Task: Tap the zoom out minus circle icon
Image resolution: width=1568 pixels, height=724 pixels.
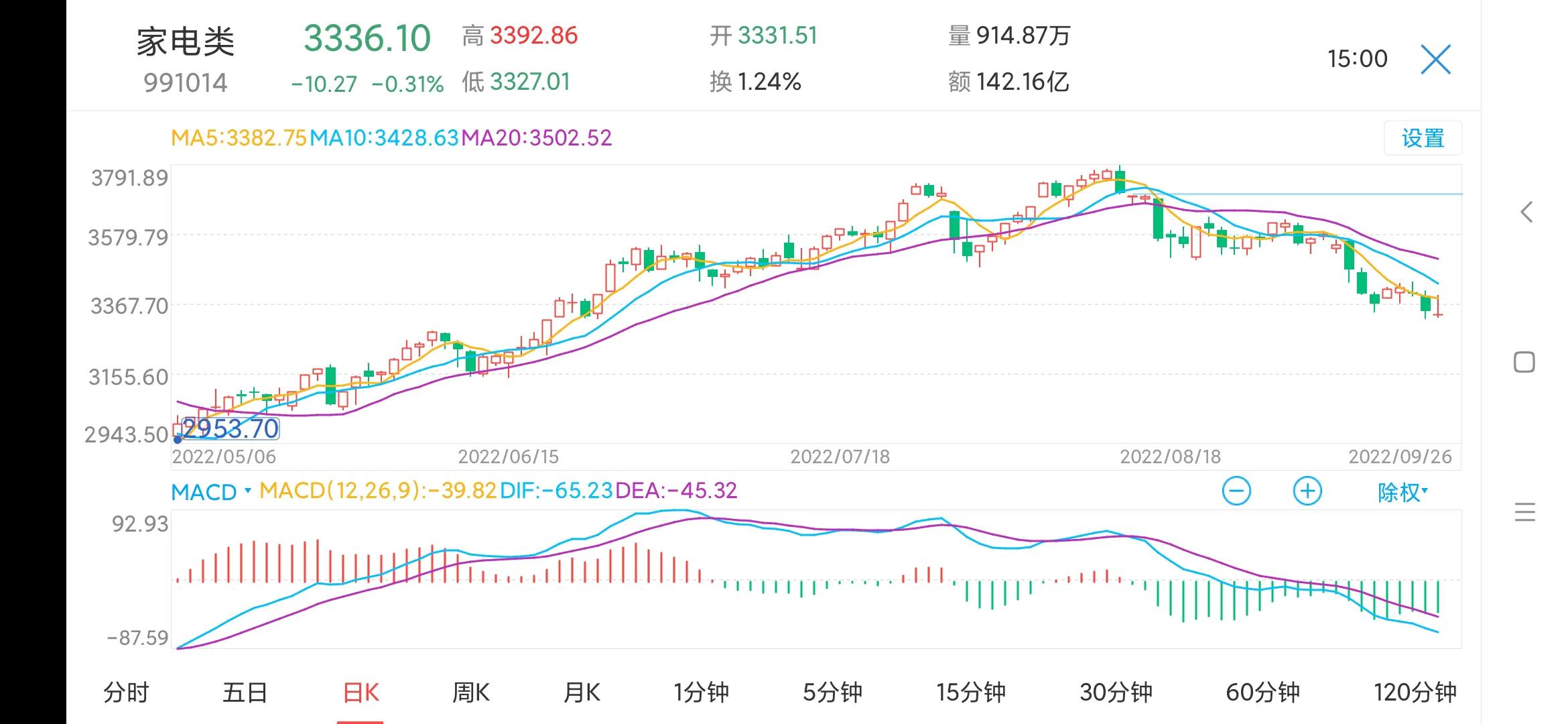Action: (1236, 491)
